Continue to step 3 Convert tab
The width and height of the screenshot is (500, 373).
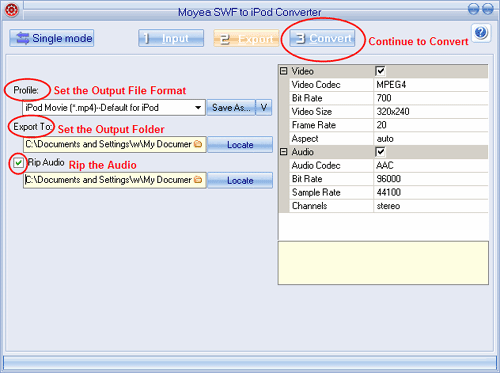322,38
